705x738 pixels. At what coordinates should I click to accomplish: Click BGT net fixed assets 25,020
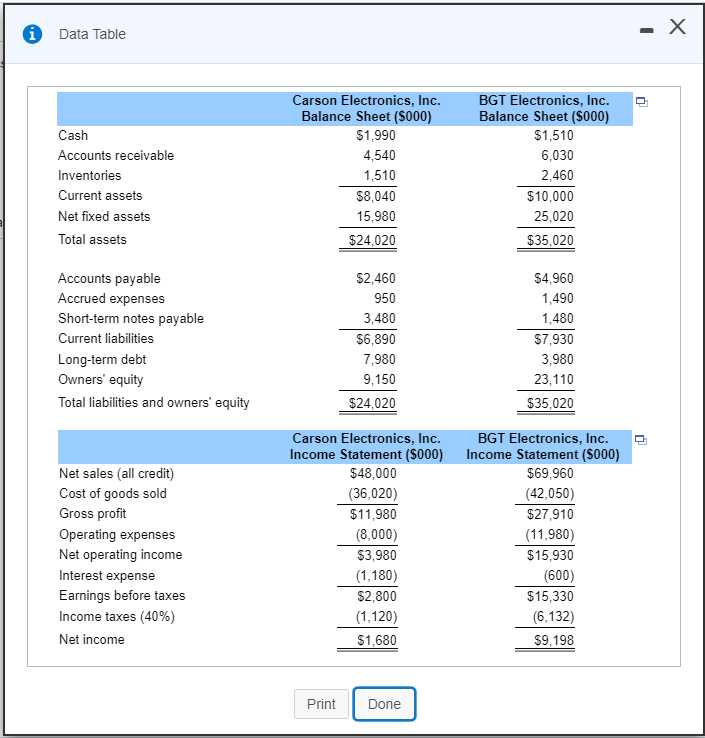pos(554,217)
